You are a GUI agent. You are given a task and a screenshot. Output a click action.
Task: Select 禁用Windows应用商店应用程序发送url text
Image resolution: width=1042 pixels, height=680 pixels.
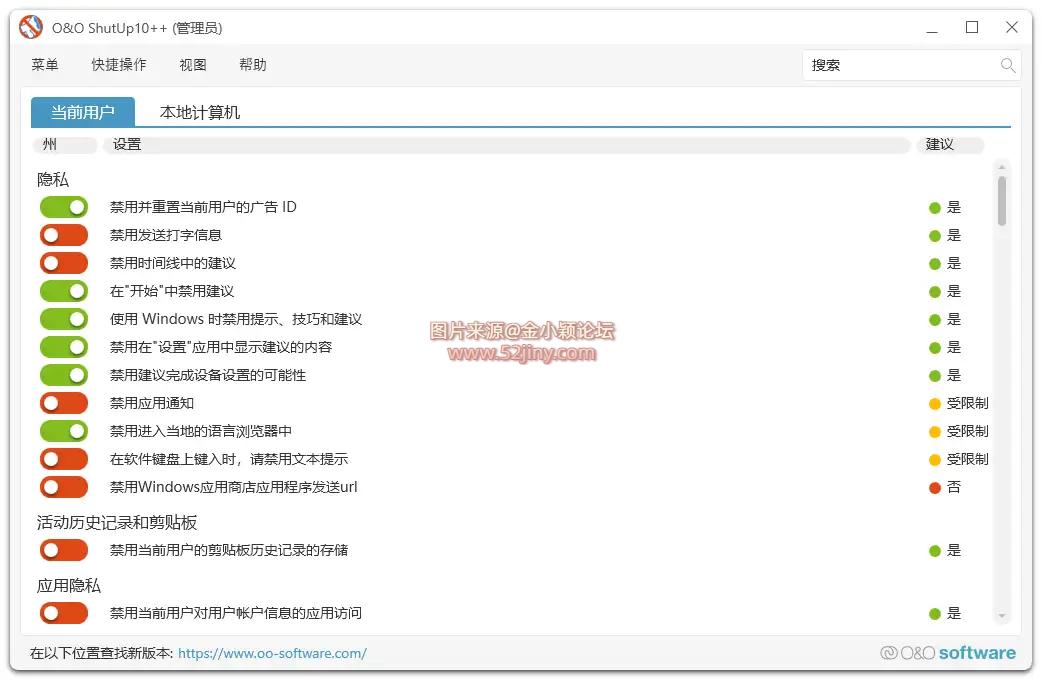coord(234,487)
